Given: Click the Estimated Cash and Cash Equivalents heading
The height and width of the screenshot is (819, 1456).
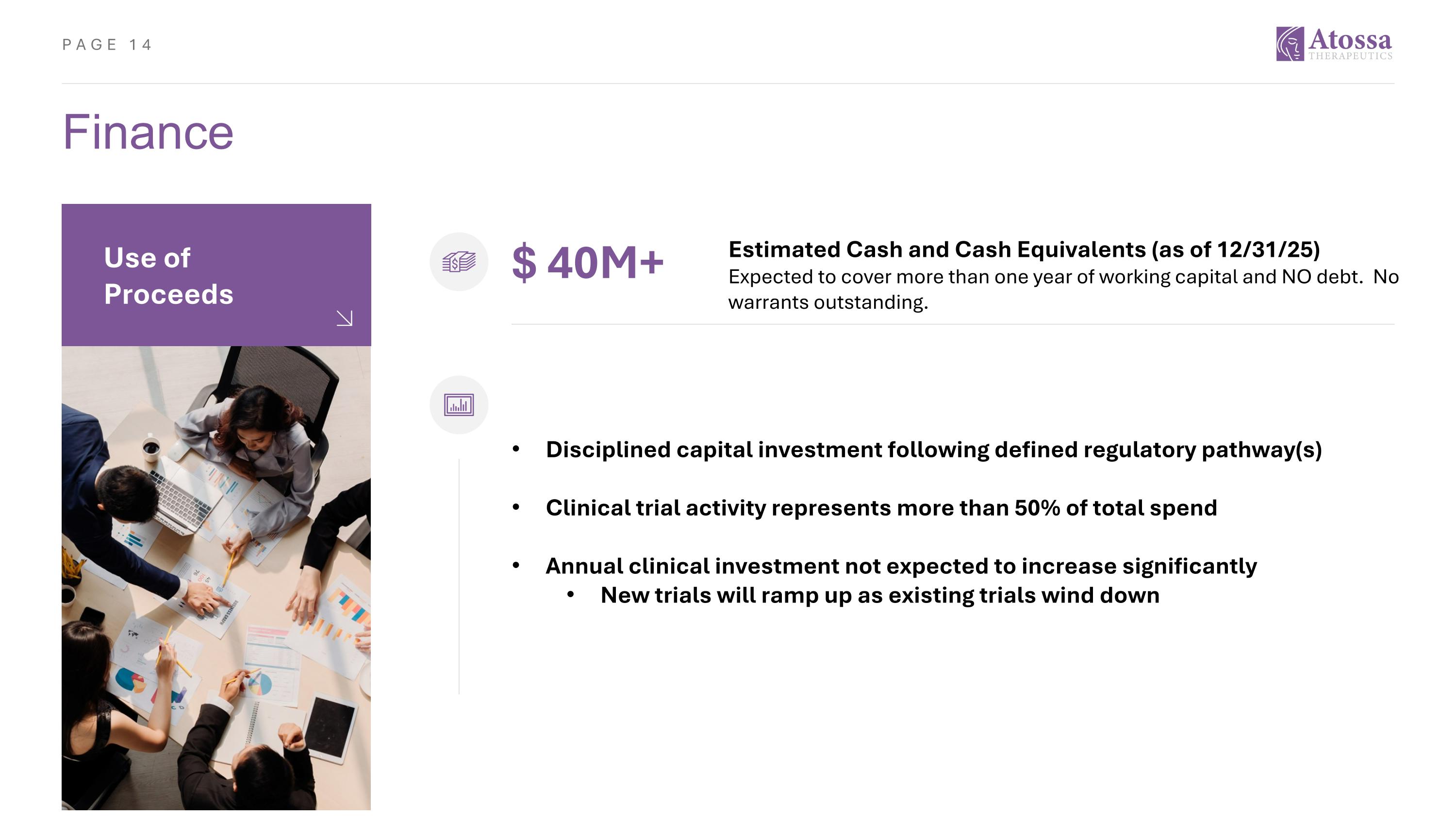Looking at the screenshot, I should [x=1024, y=249].
